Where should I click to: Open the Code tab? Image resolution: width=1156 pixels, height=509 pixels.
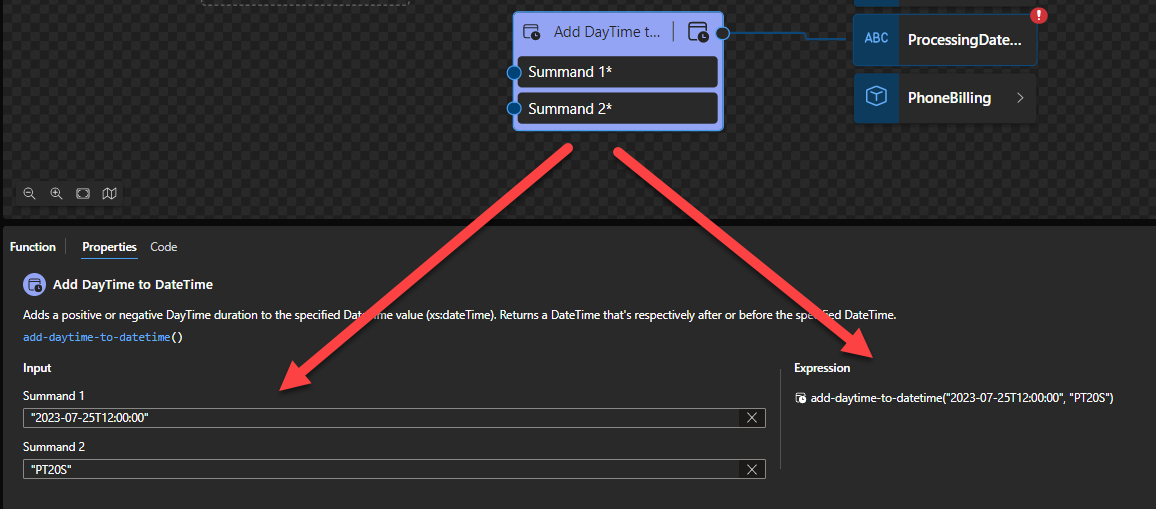164,247
